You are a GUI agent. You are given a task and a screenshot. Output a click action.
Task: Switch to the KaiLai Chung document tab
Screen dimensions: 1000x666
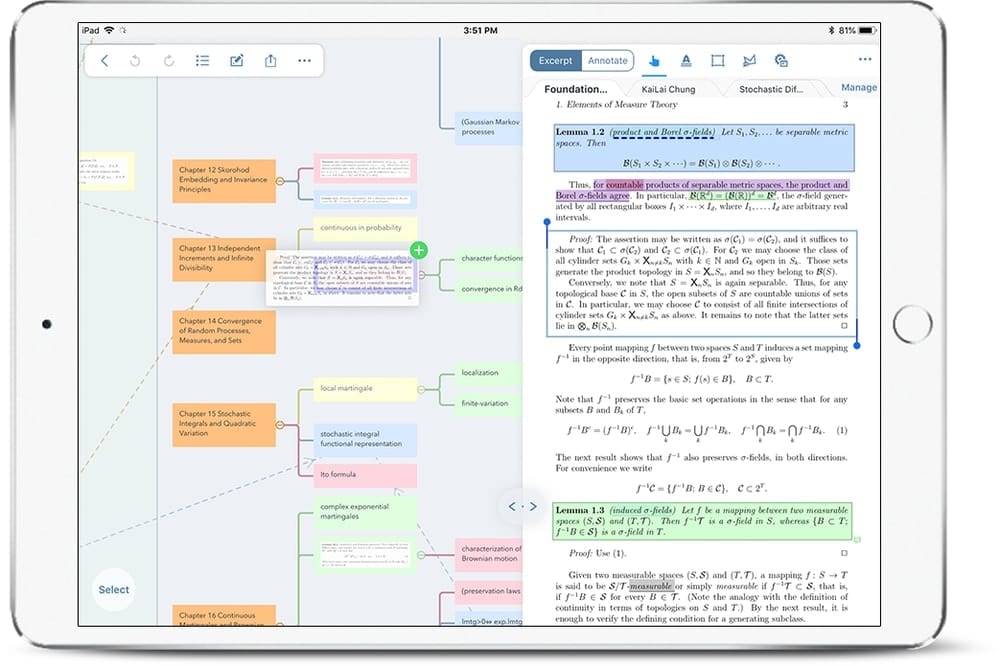coord(675,89)
